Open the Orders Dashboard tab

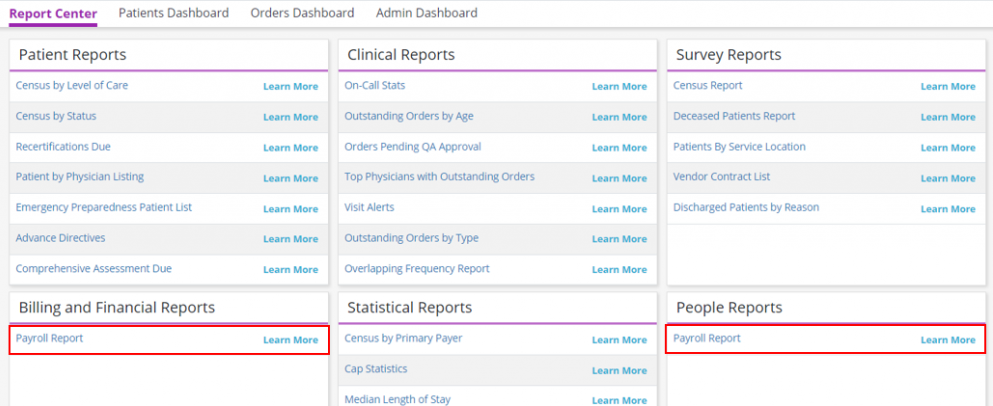[x=302, y=13]
